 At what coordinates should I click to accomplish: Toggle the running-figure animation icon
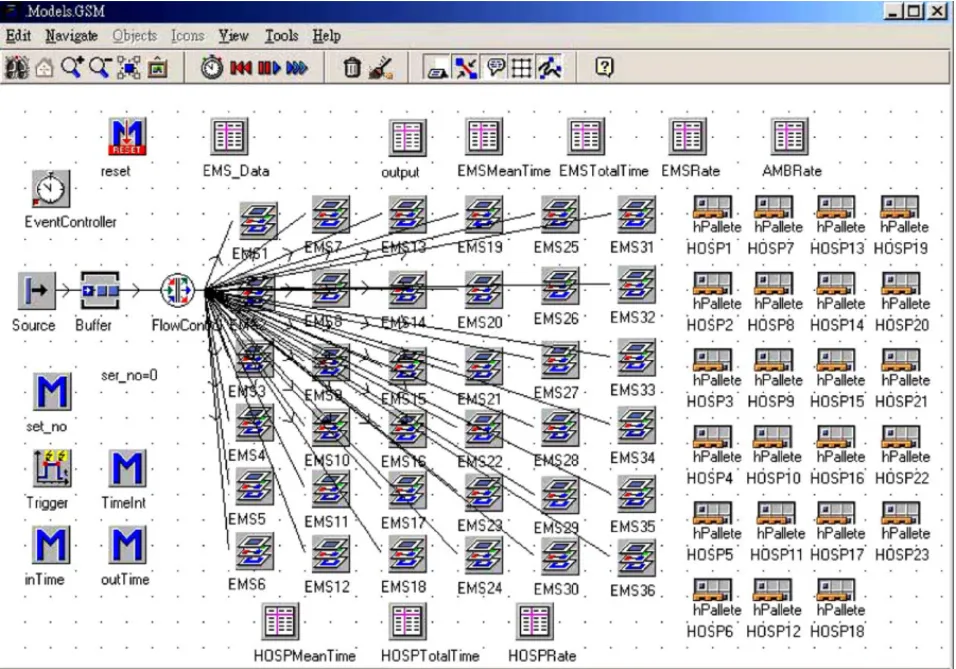(549, 67)
